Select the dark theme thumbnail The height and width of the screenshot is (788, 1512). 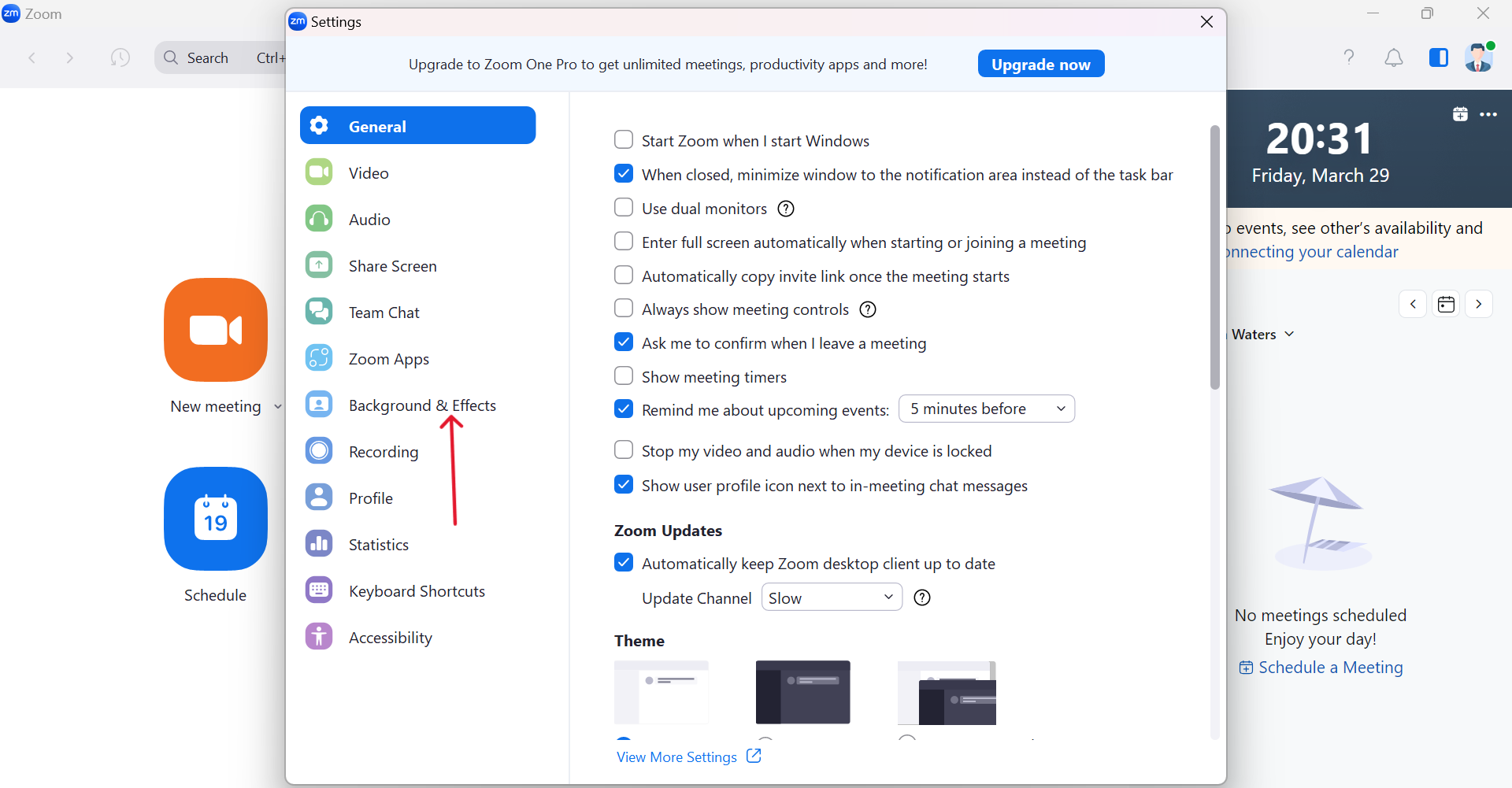pos(803,692)
